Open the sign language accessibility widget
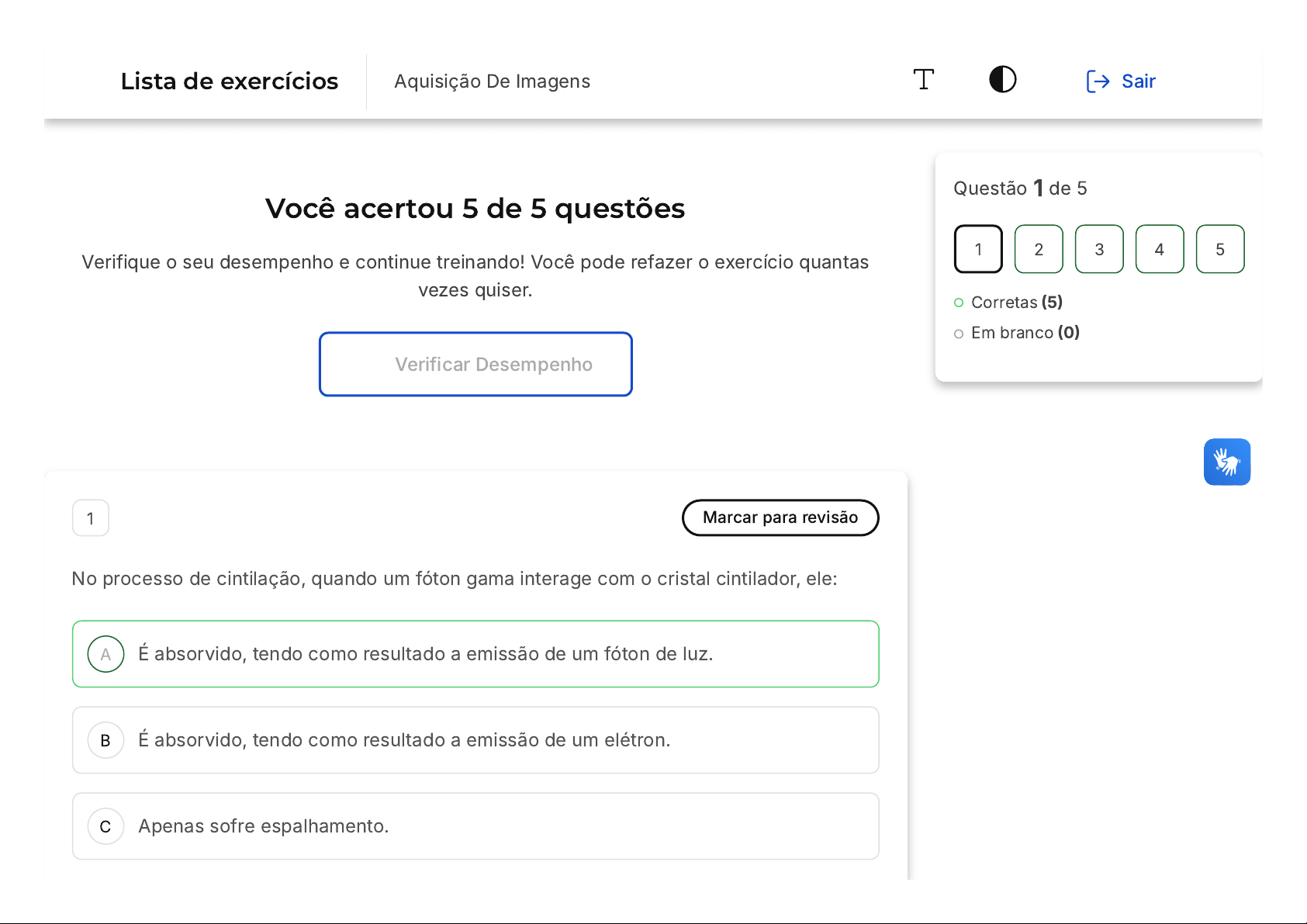Image resolution: width=1307 pixels, height=924 pixels. (1226, 462)
